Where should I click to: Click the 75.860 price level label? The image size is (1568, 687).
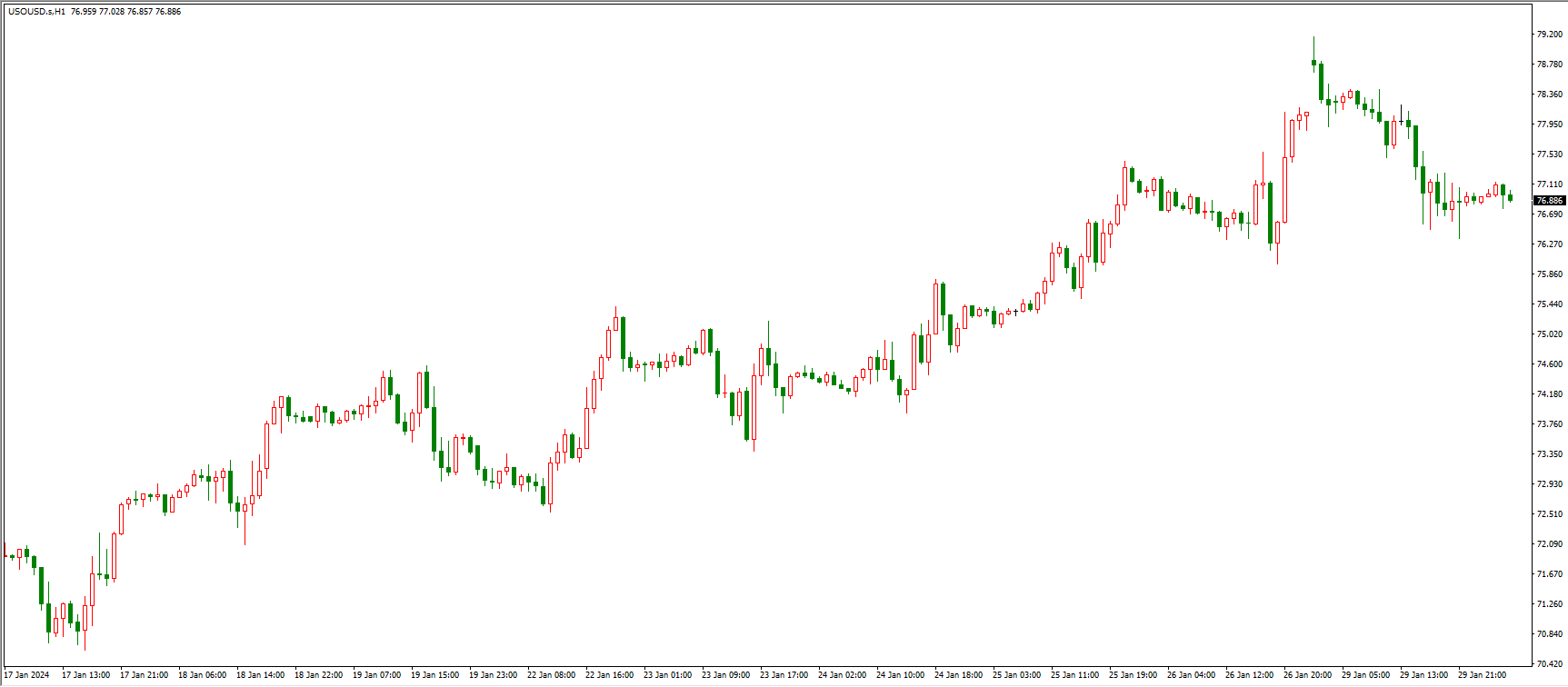(1550, 274)
